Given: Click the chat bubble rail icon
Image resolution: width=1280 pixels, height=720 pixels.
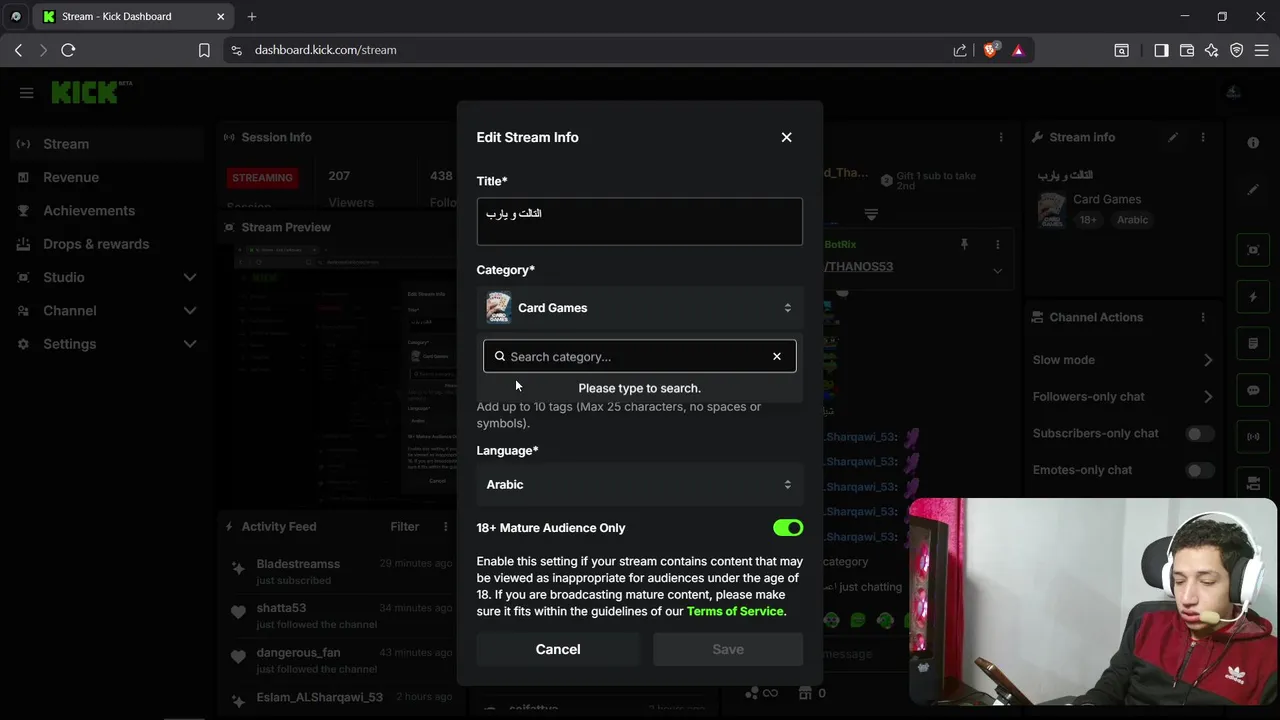Looking at the screenshot, I should tap(1253, 390).
